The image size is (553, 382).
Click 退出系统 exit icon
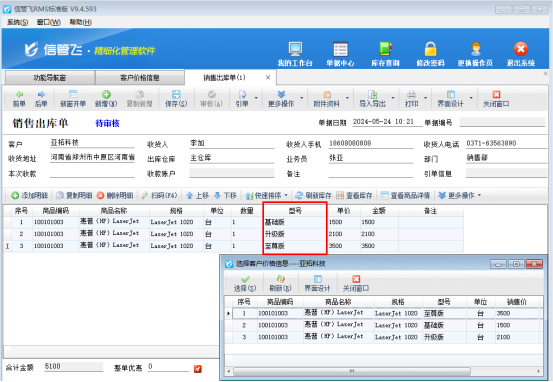pos(521,49)
